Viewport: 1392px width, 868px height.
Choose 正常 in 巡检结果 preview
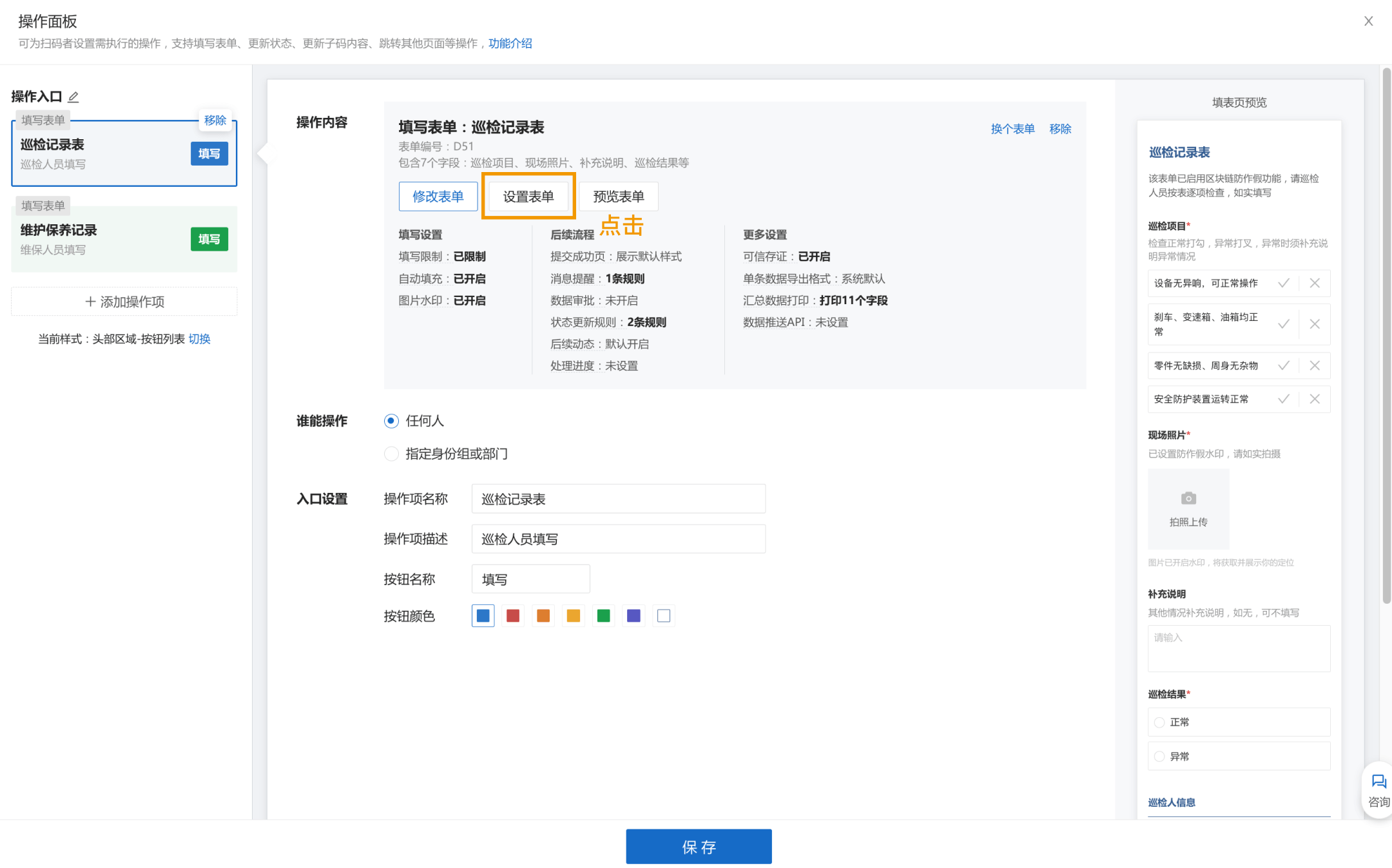coord(1159,722)
